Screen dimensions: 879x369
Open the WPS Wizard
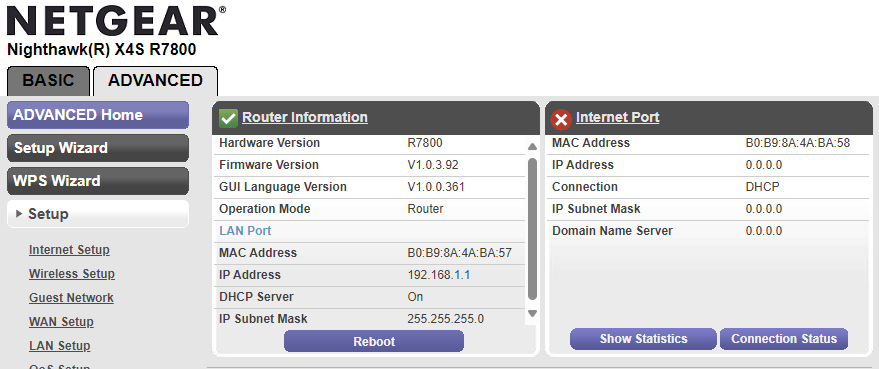[x=98, y=181]
